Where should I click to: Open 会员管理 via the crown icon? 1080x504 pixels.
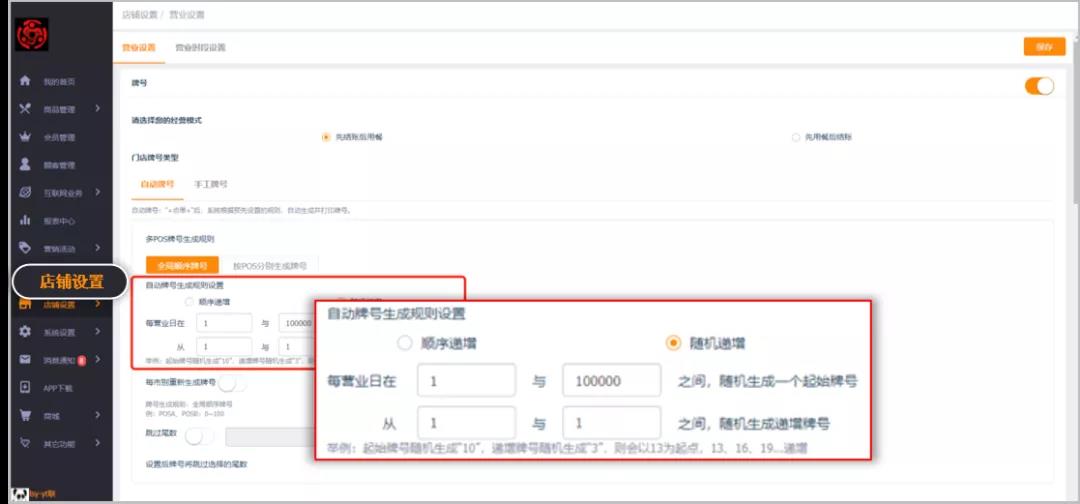[26, 137]
